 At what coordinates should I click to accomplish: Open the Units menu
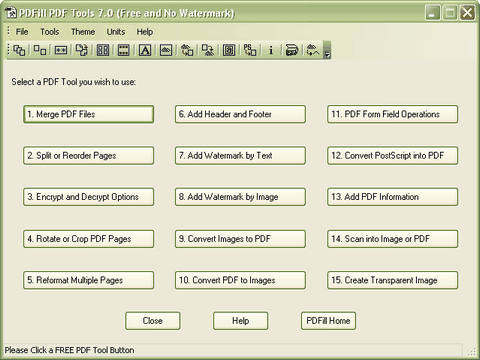tap(116, 32)
